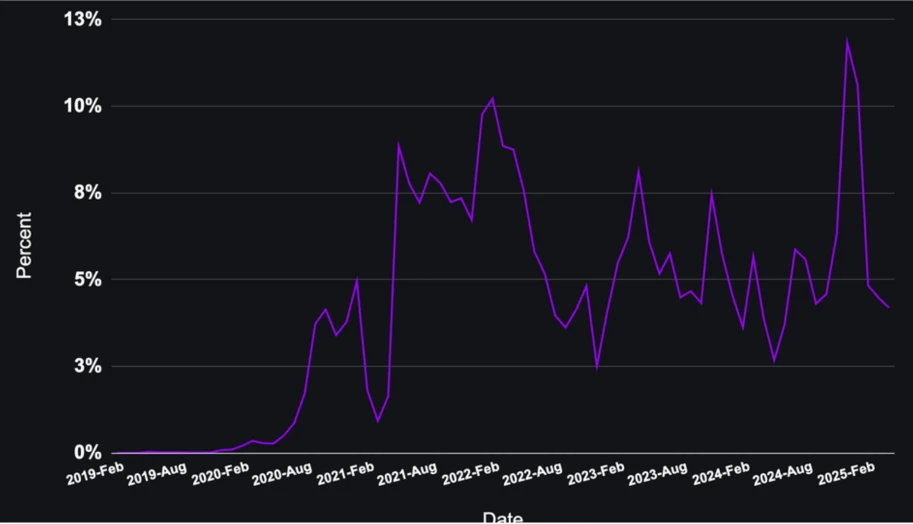Select the 2021-Aug date tick label

(x=407, y=474)
